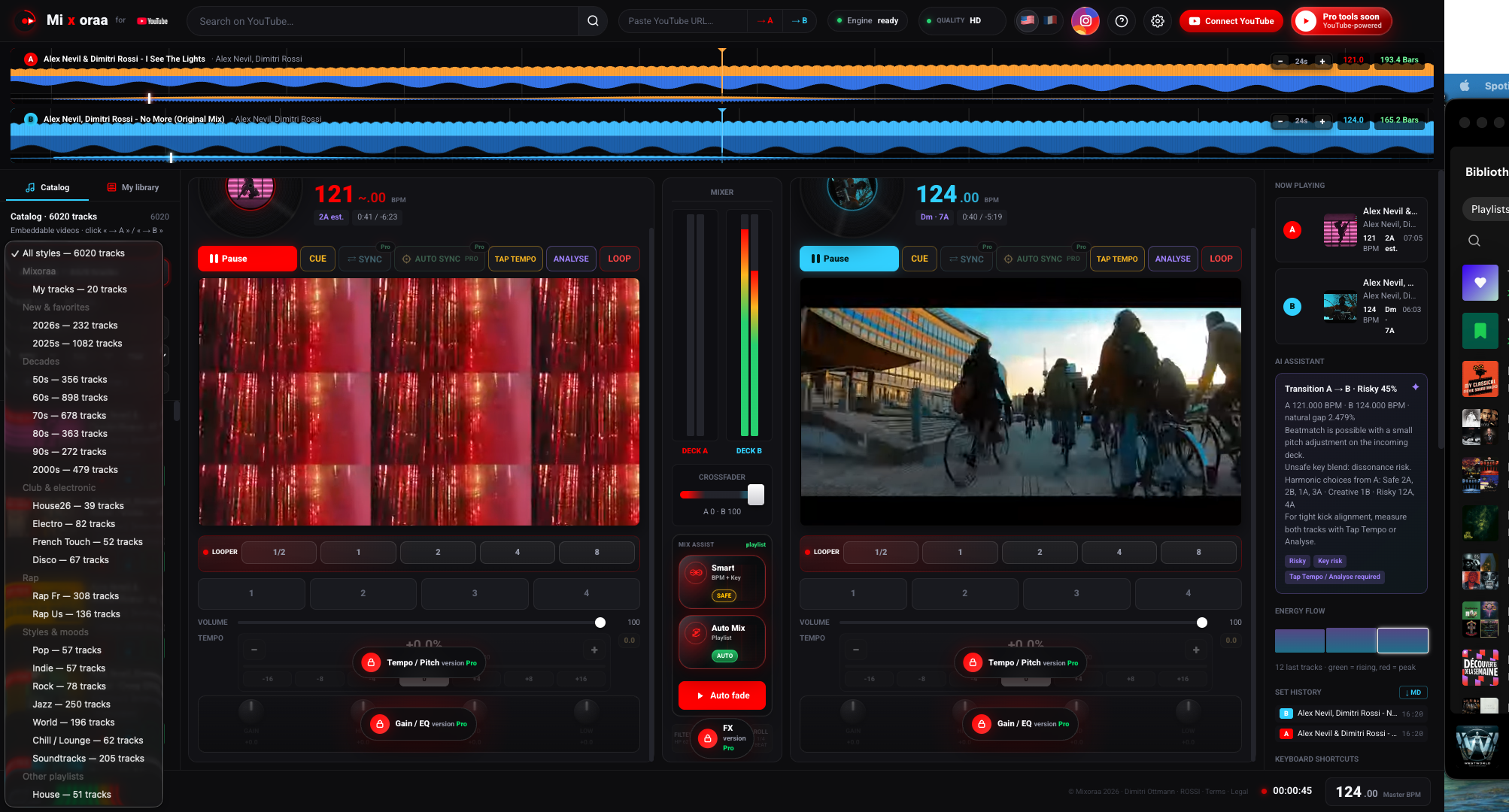1509x812 pixels.
Task: Select deck A hot cue pad 3
Action: [x=475, y=593]
